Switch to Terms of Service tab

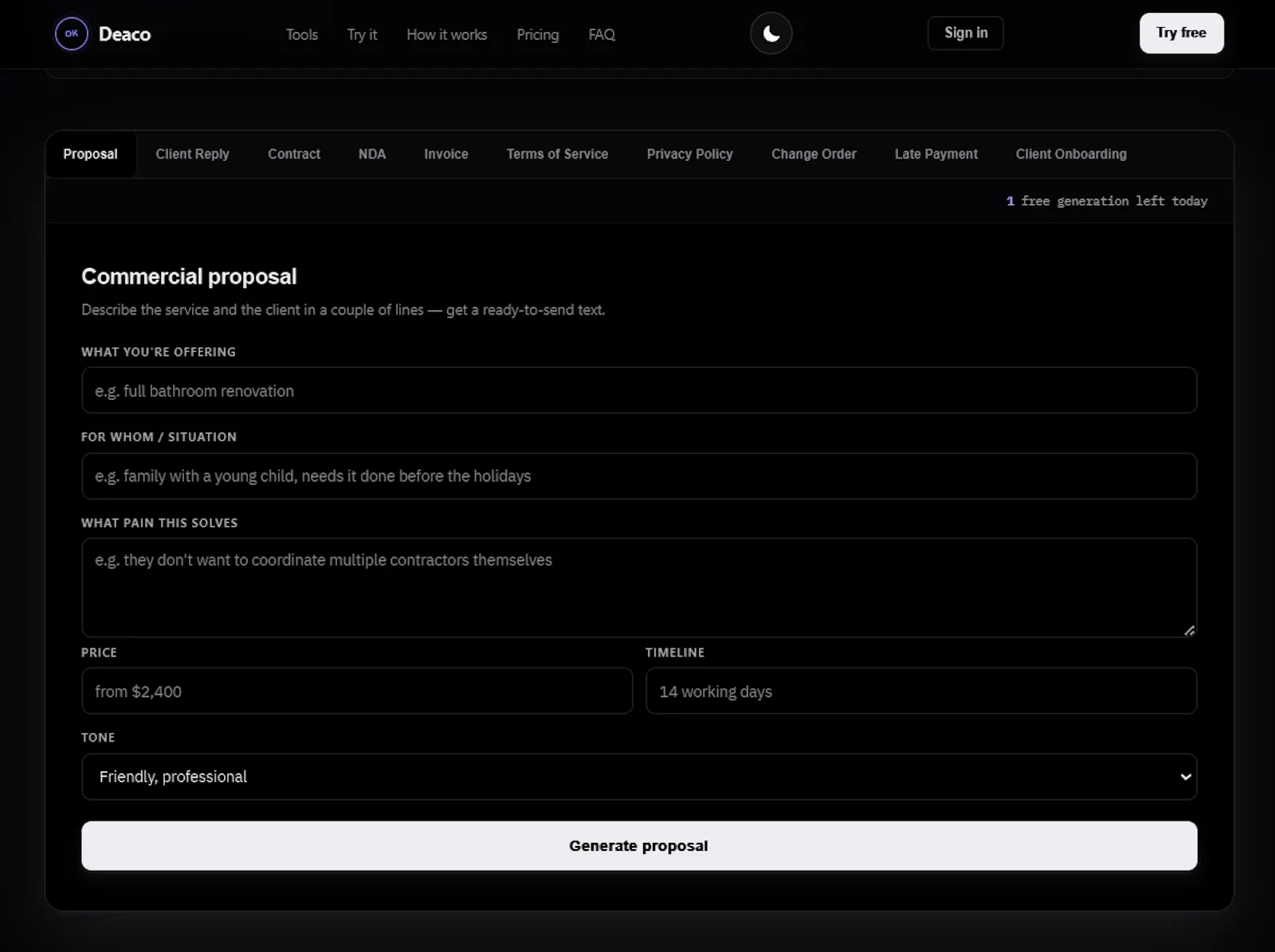[557, 154]
